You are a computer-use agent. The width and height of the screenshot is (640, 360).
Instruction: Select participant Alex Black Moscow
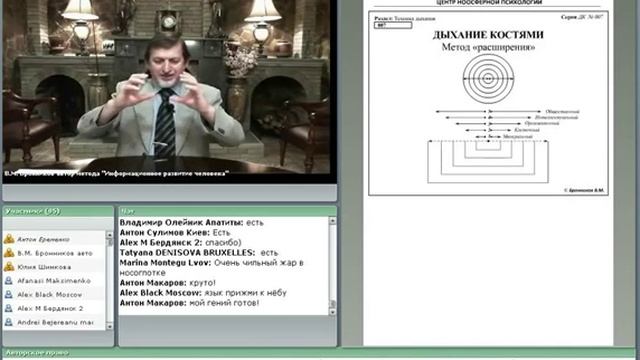pos(54,294)
